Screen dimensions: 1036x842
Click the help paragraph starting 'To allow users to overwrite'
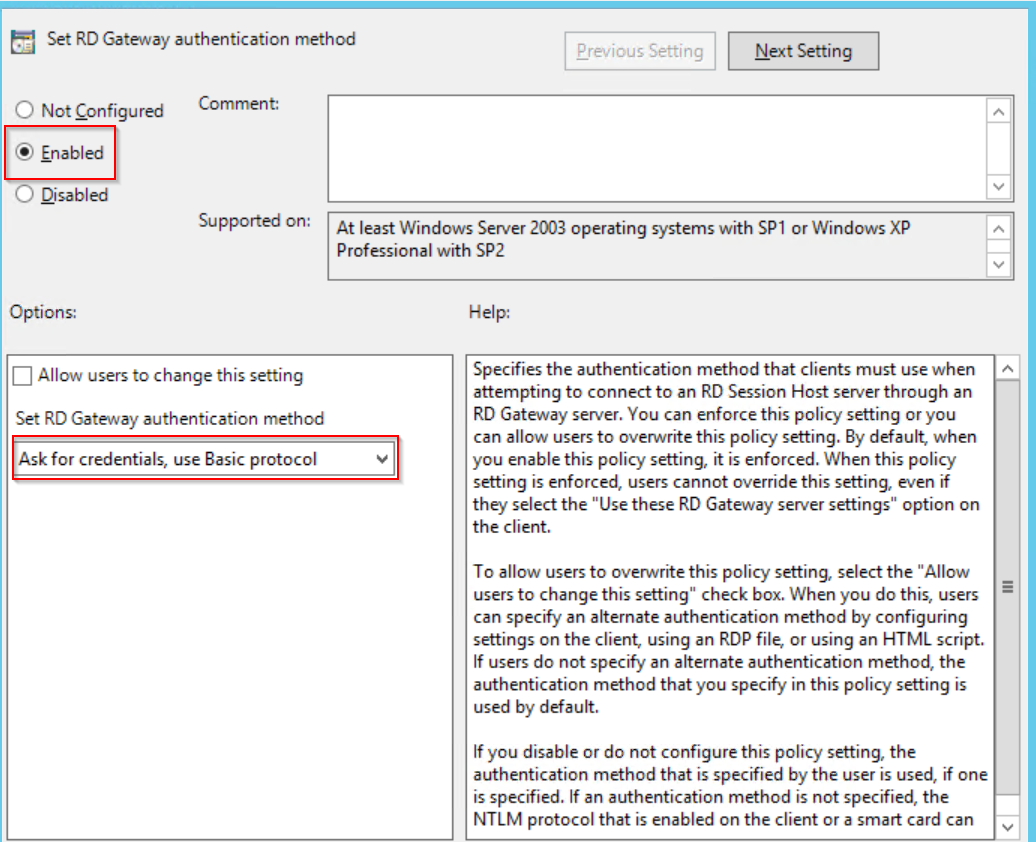coord(729,639)
